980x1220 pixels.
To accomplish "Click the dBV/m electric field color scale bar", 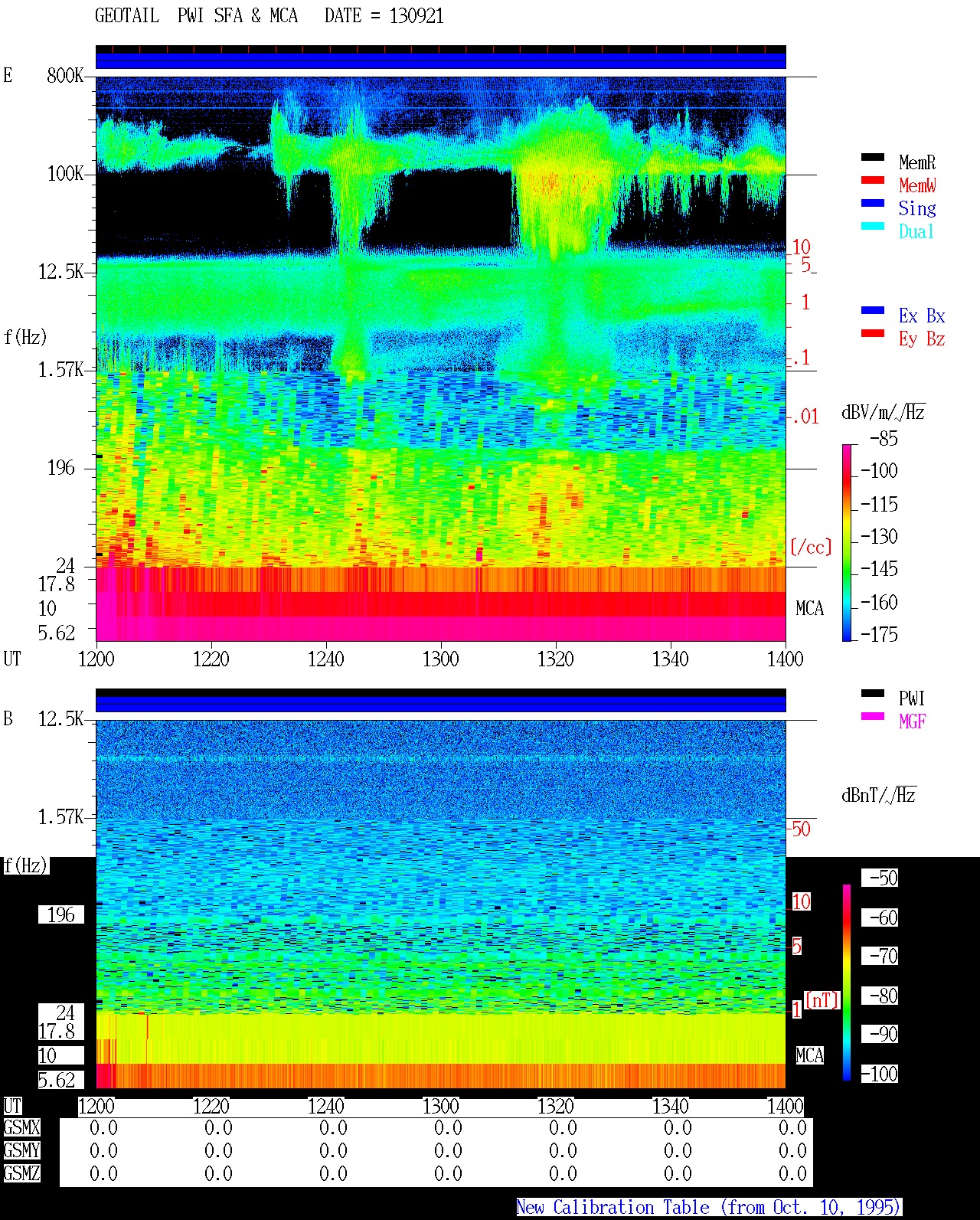I will click(847, 542).
